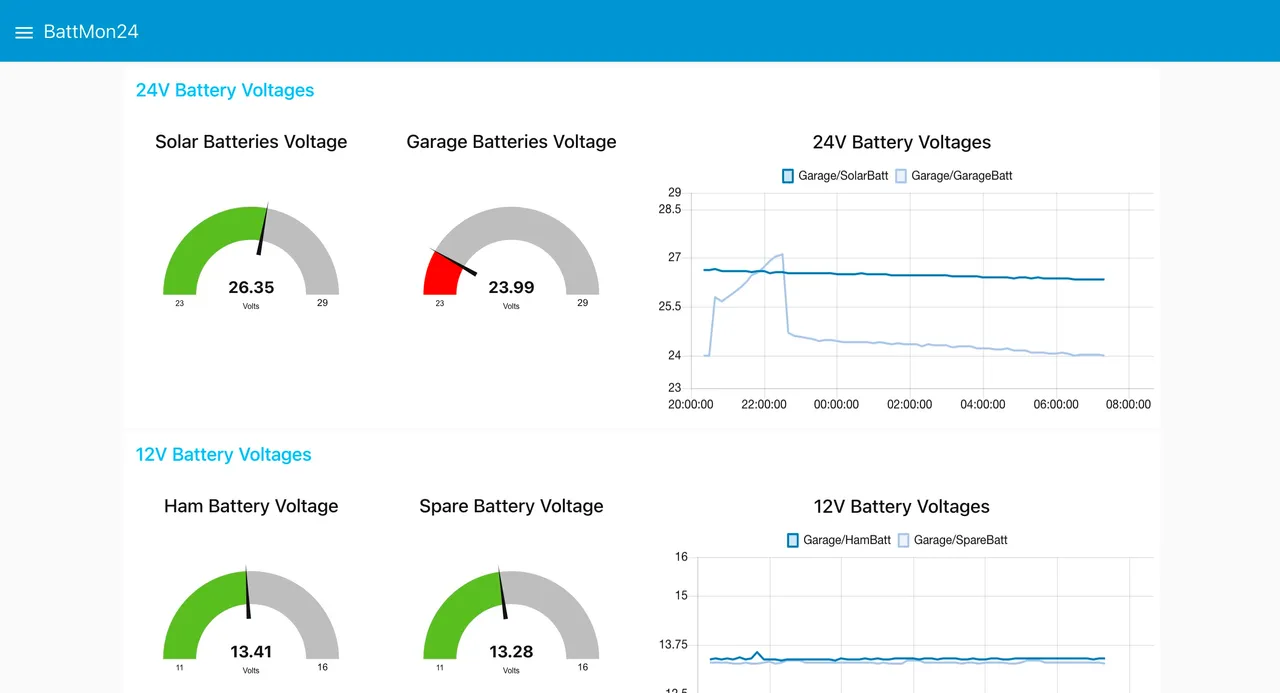1280x693 pixels.
Task: Click the 23.99 volts reading
Action: click(511, 287)
